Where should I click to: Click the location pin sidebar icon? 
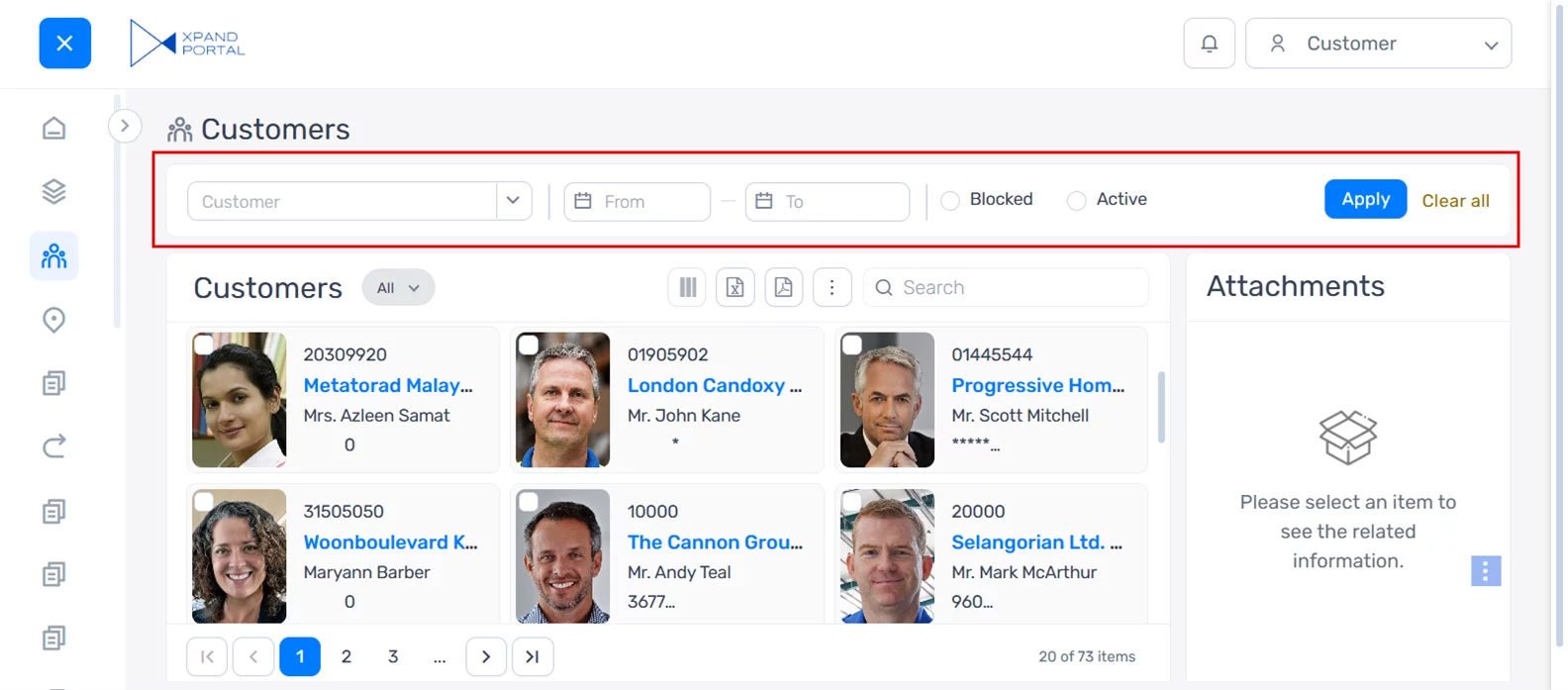point(54,320)
